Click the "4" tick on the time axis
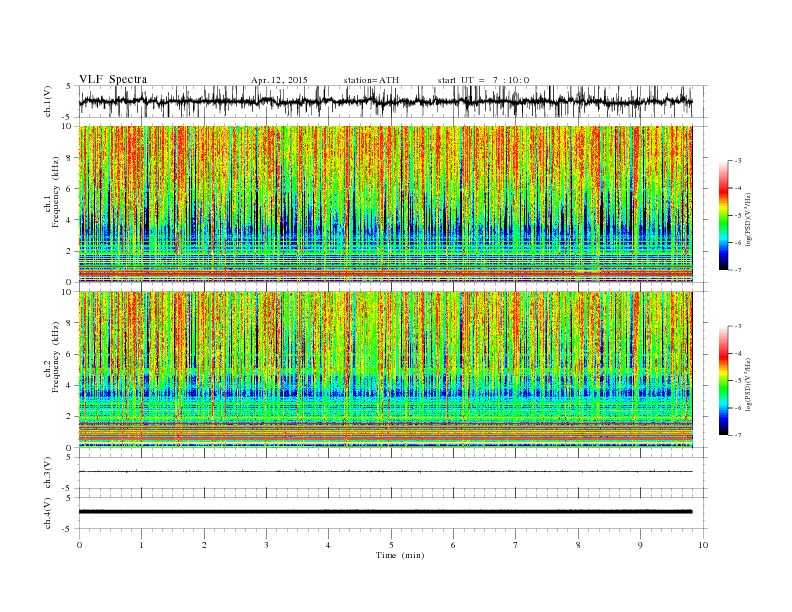 [x=329, y=545]
